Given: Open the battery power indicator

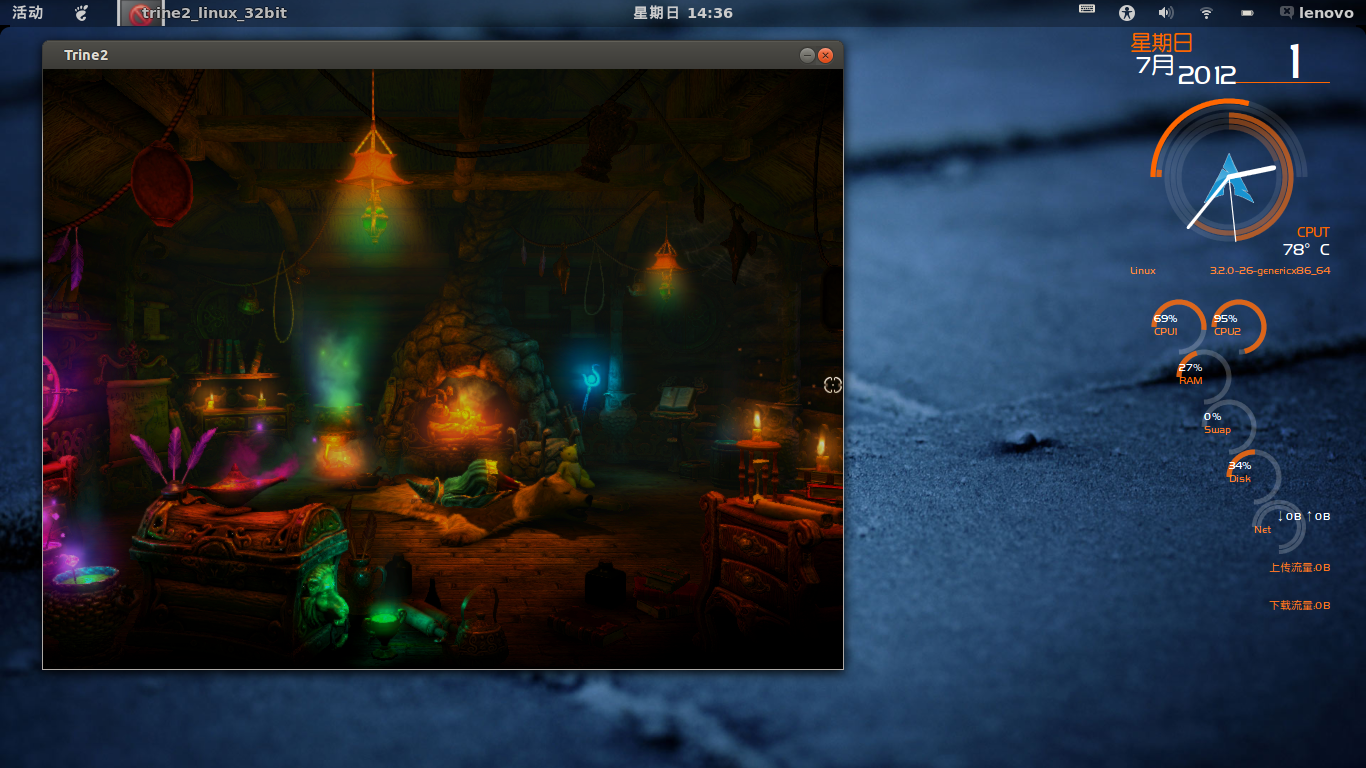Looking at the screenshot, I should [x=1247, y=13].
